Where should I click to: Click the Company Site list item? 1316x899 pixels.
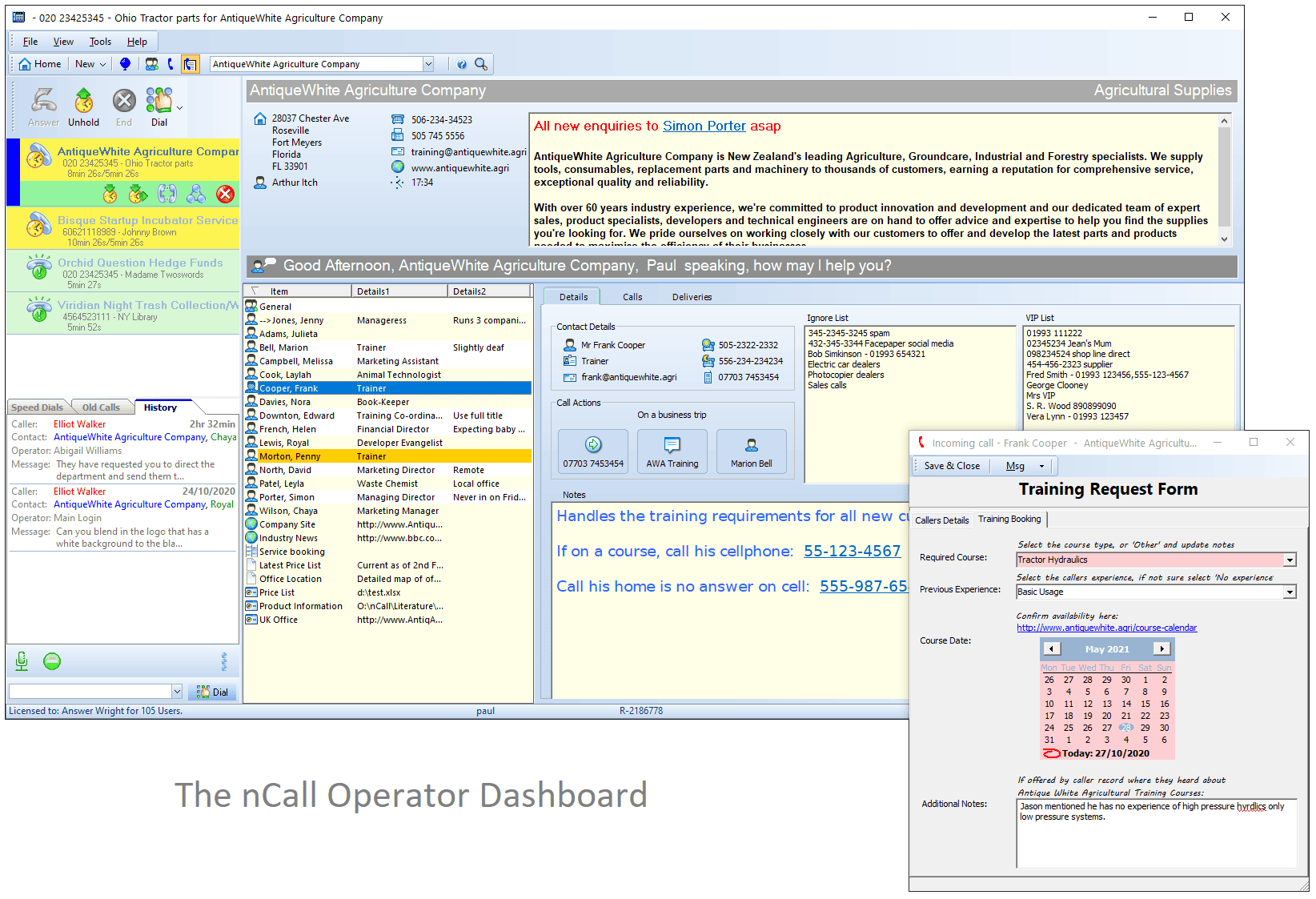coord(287,524)
